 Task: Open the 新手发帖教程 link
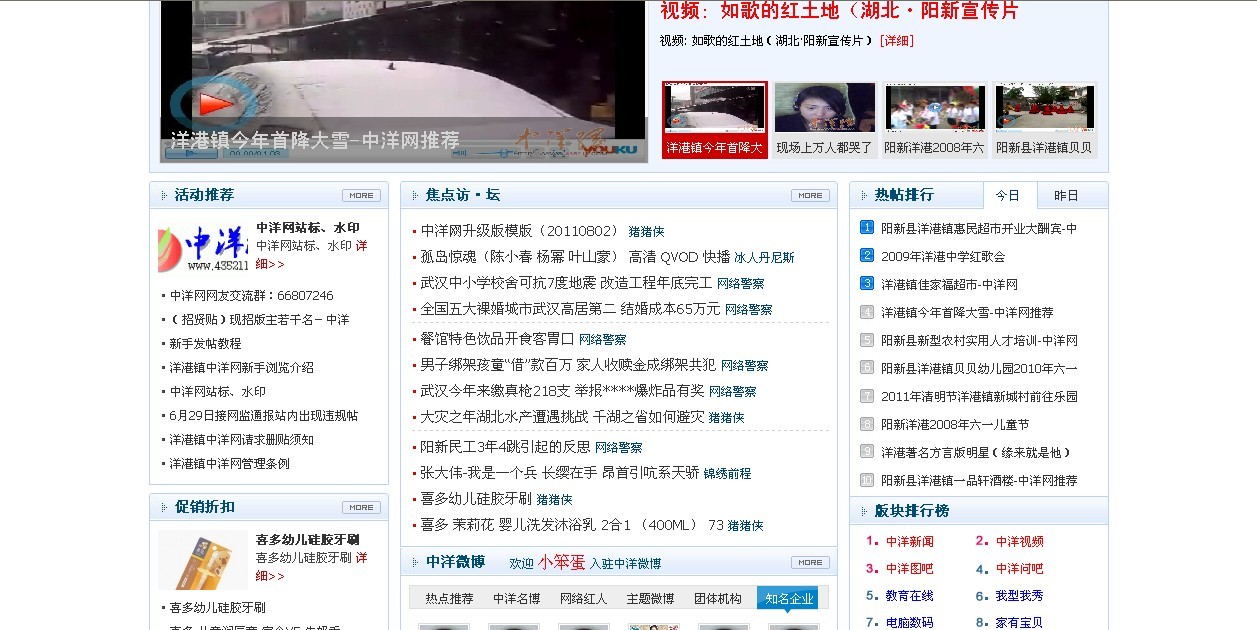point(205,344)
